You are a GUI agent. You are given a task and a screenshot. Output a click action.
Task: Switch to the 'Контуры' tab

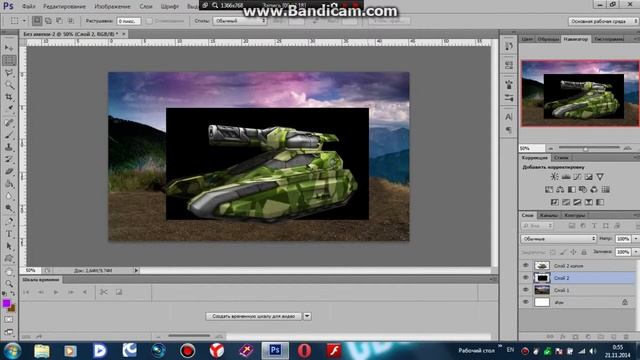click(x=575, y=215)
